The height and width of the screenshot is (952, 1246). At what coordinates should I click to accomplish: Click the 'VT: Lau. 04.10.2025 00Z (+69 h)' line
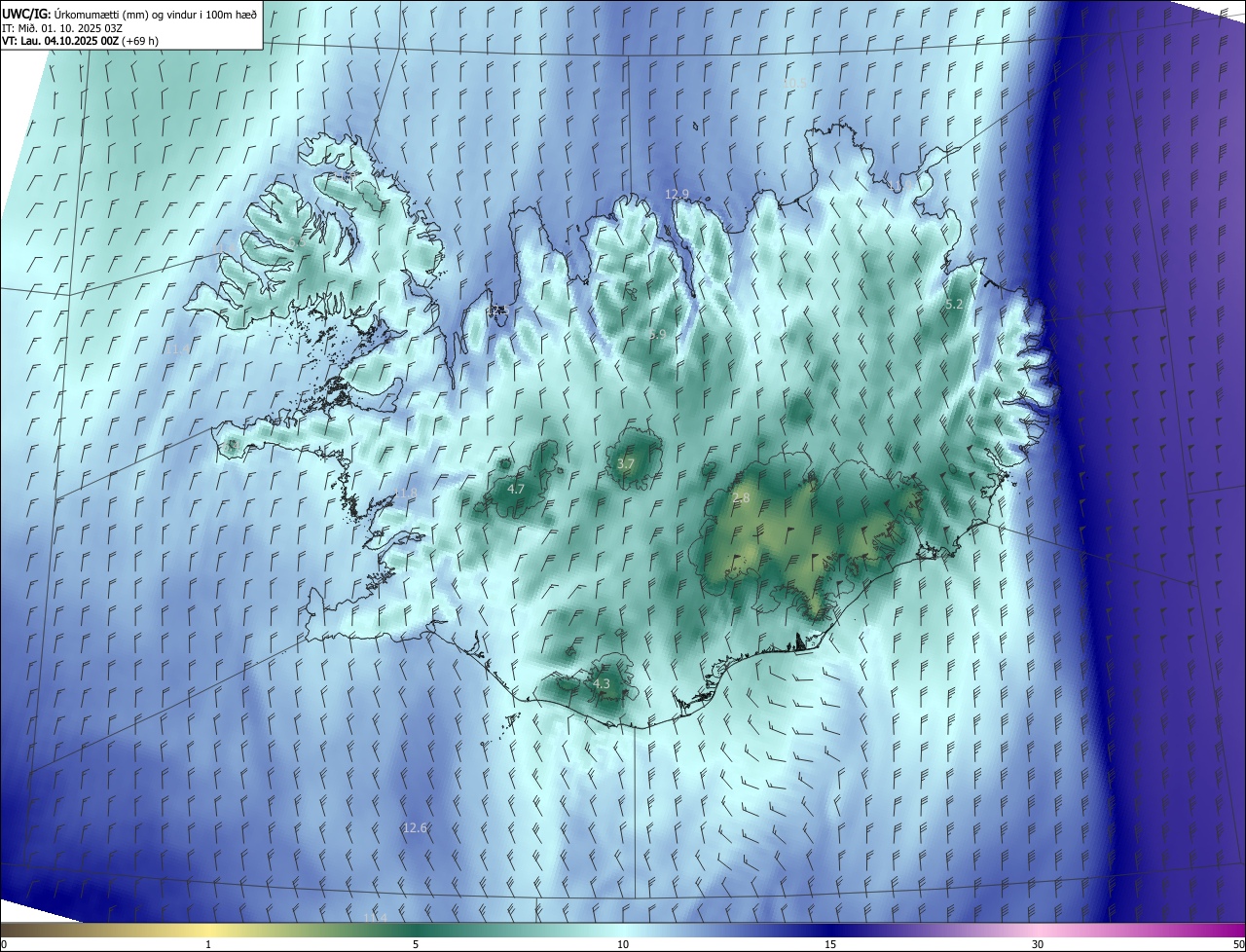tap(80, 41)
